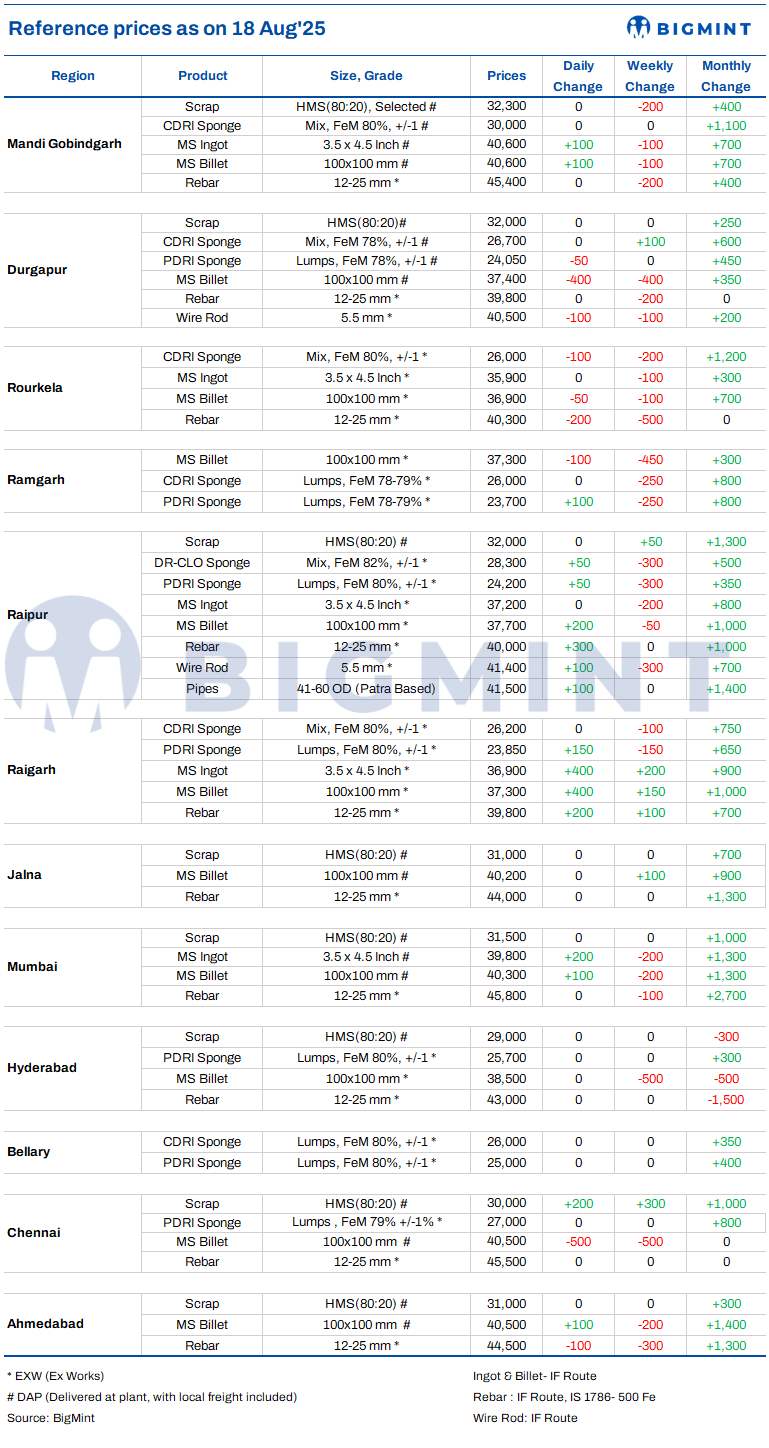Click the "Source: BigMint" footer text
Viewport: 769px width, 1448px height.
(x=51, y=1418)
